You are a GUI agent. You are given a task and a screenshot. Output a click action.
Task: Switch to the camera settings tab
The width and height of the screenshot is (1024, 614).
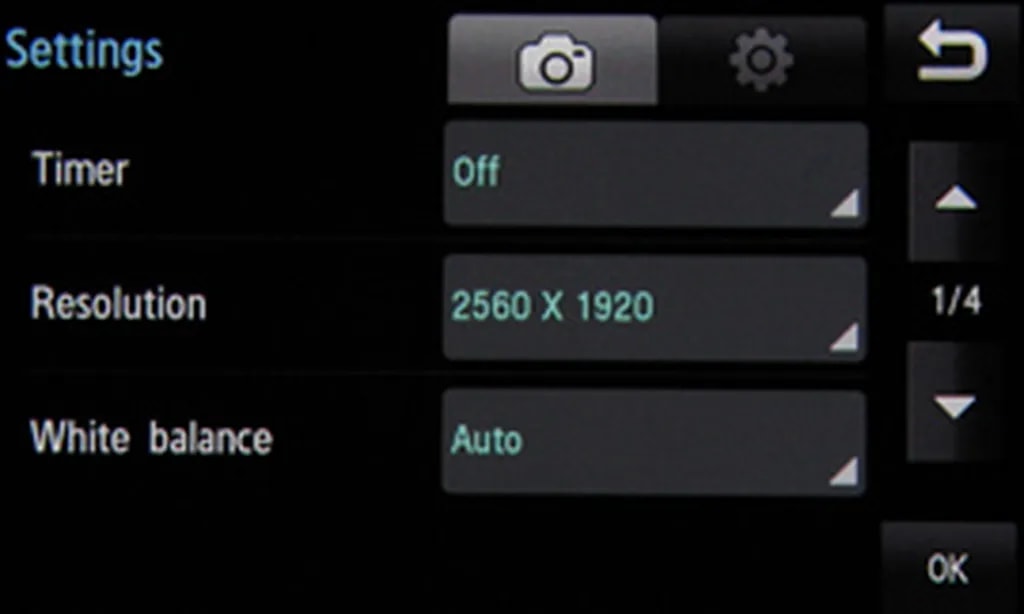(x=552, y=59)
